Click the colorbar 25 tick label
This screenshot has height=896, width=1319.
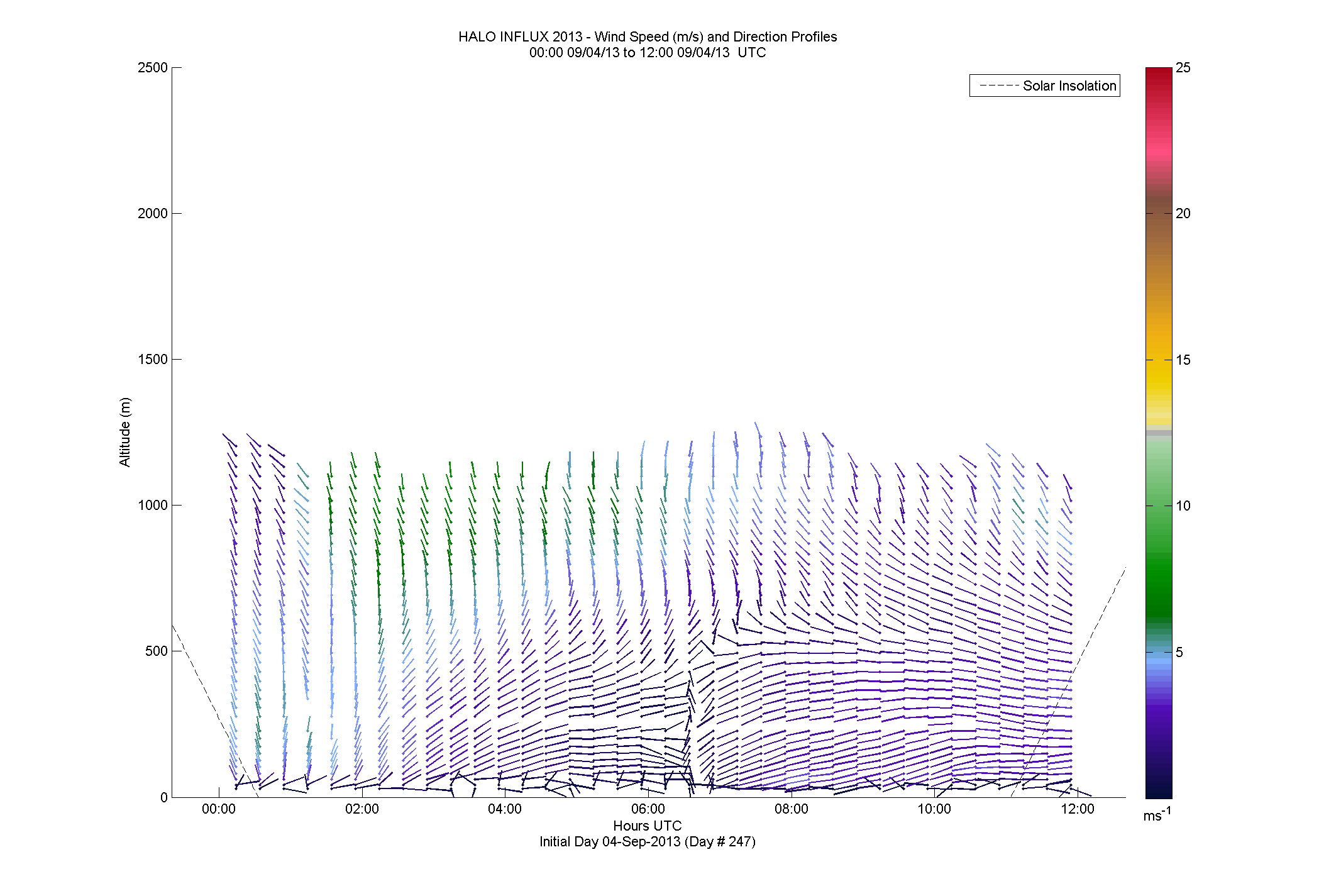click(x=1183, y=67)
